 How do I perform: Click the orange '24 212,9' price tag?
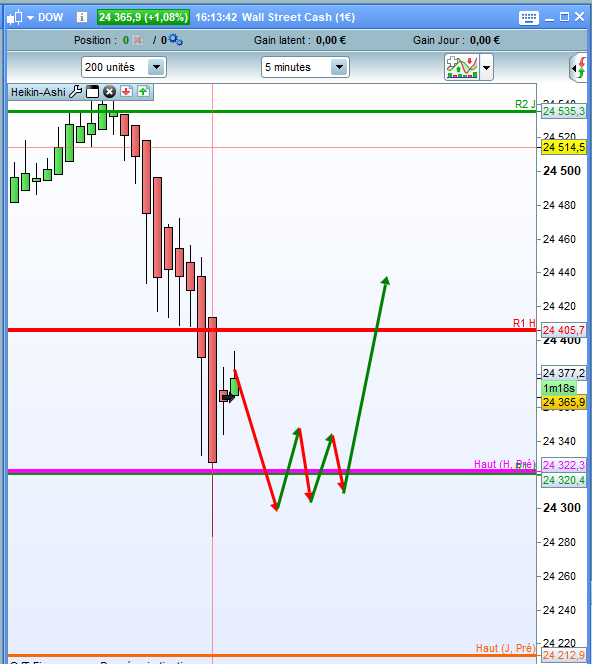coord(564,656)
